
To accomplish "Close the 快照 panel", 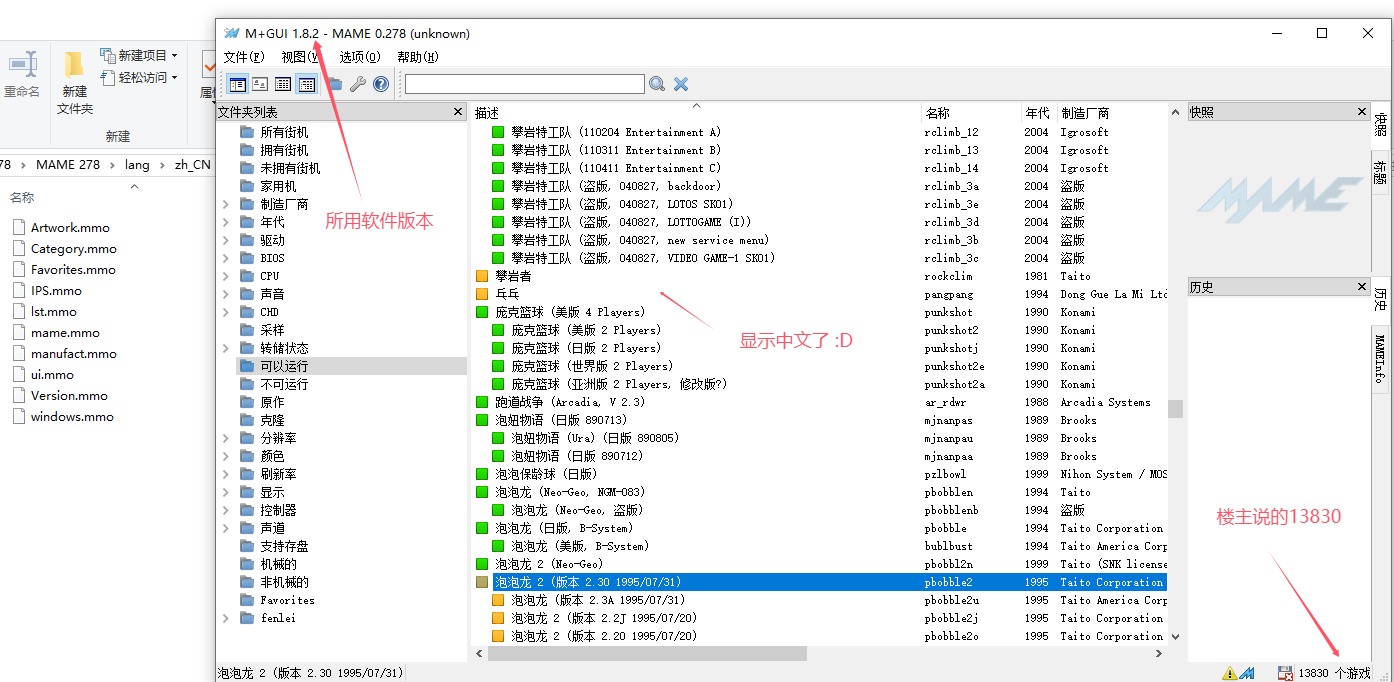I will coord(1361,113).
